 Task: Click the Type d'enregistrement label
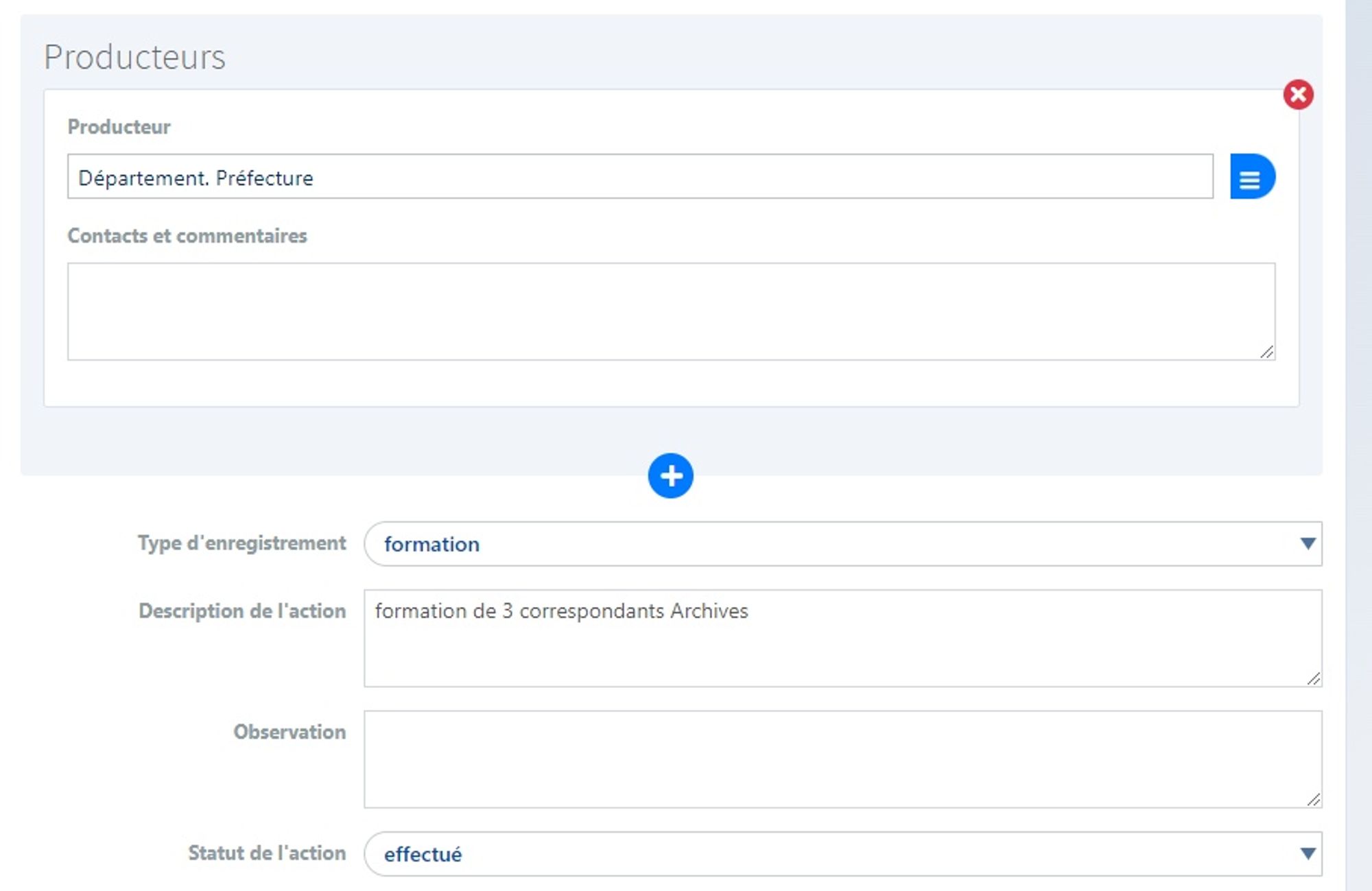241,543
